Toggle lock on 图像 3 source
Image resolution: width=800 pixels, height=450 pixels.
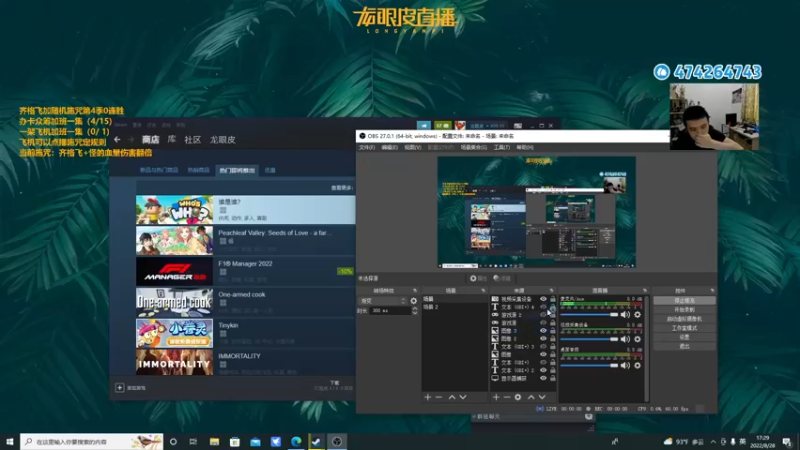[553, 331]
